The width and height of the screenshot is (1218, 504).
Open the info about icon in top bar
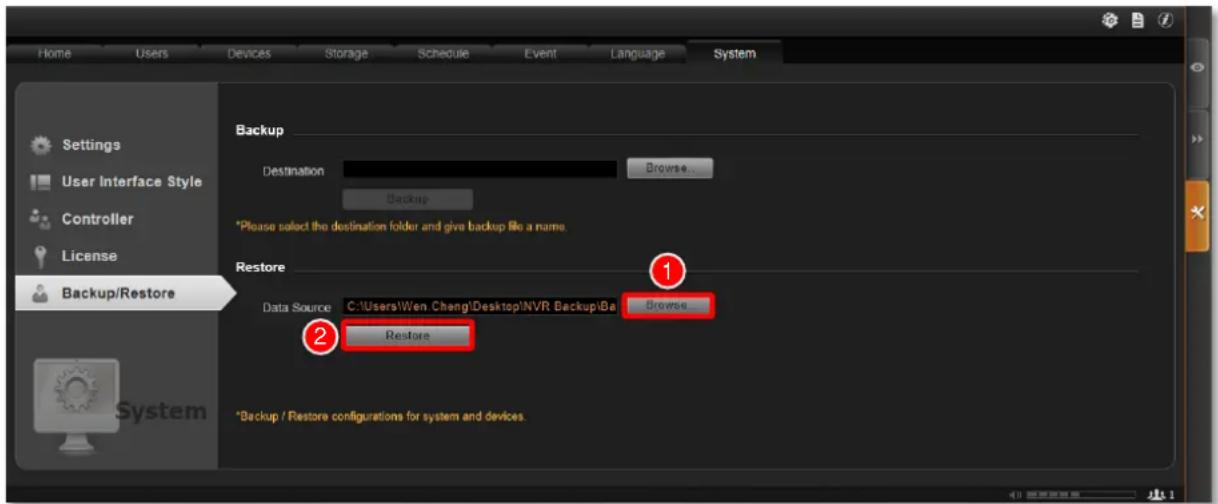[x=1167, y=21]
